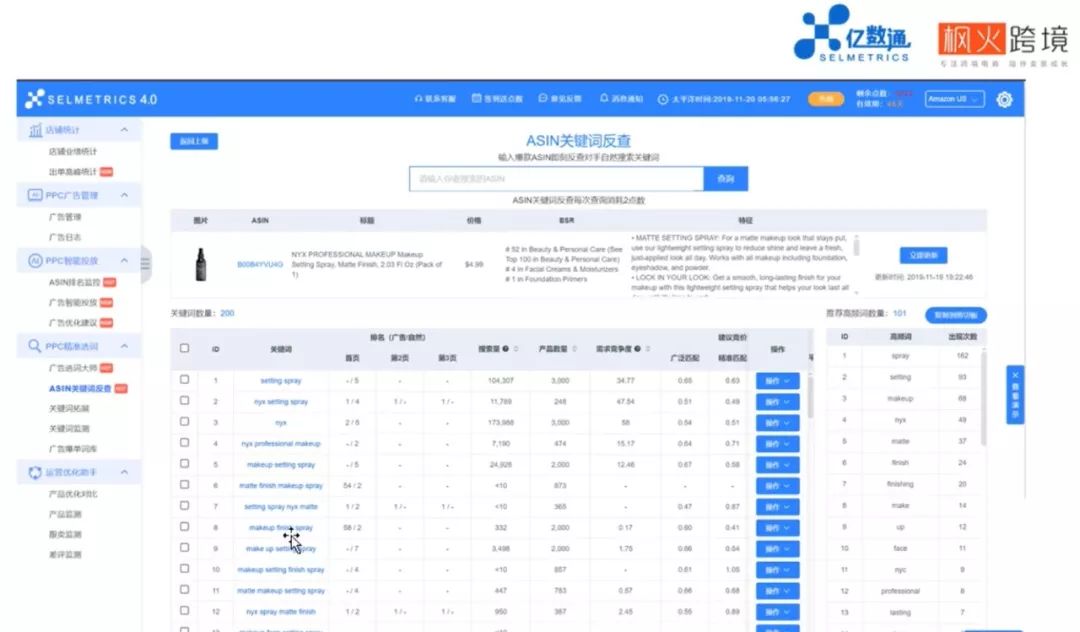Click the 消息通知 bell icon
This screenshot has height=632, width=1080.
pyautogui.click(x=604, y=99)
